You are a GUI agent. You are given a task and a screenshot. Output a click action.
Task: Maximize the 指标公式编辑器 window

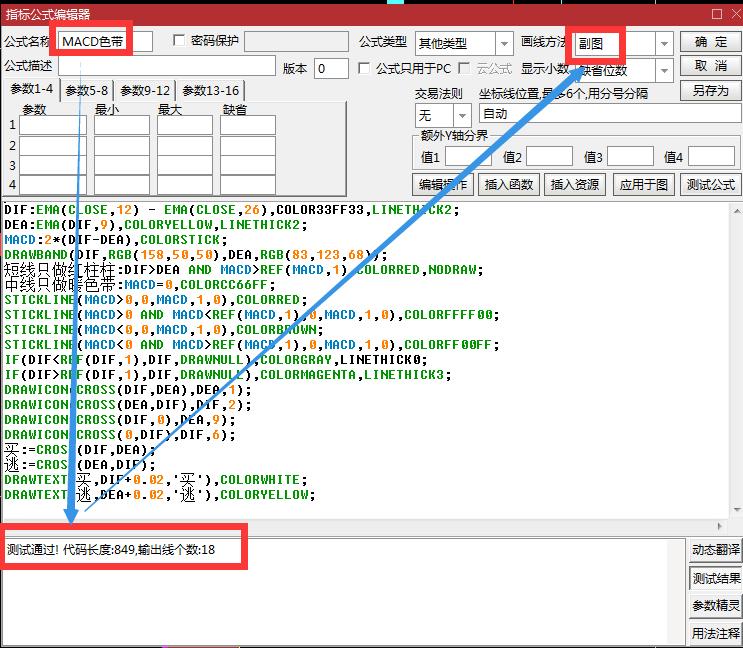(715, 14)
